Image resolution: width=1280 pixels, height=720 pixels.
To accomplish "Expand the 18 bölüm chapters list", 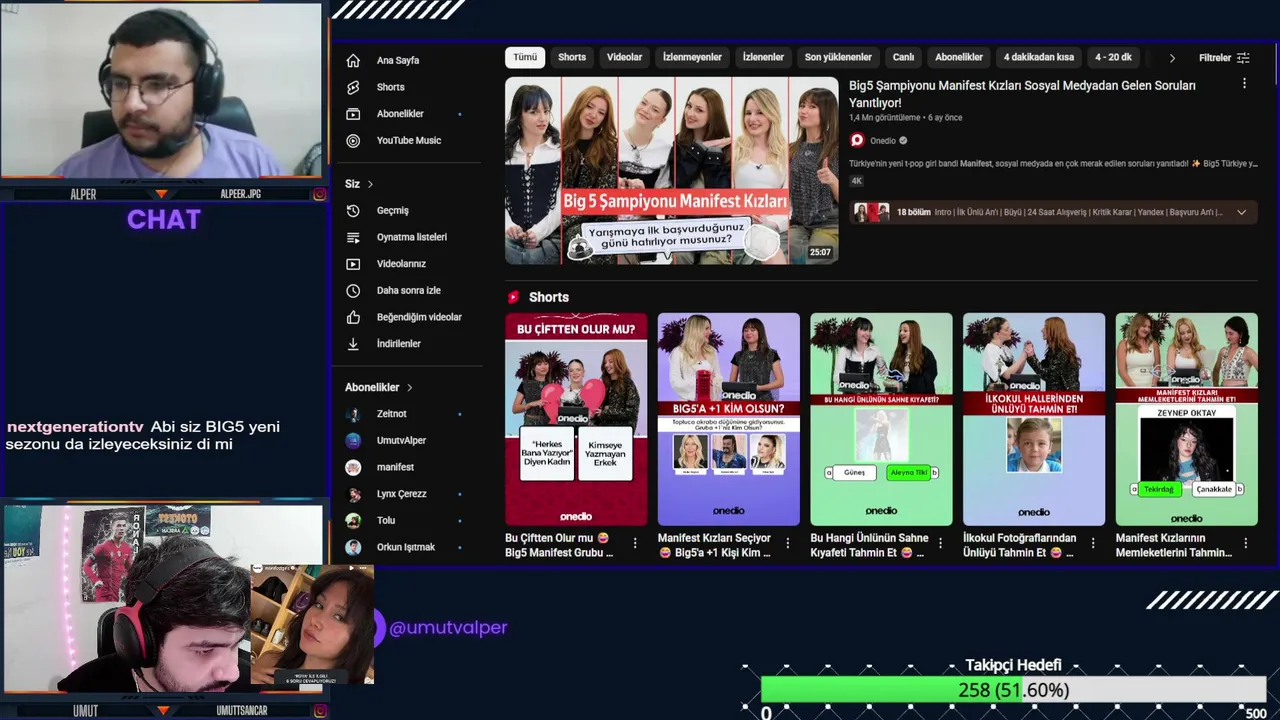I will click(1242, 212).
